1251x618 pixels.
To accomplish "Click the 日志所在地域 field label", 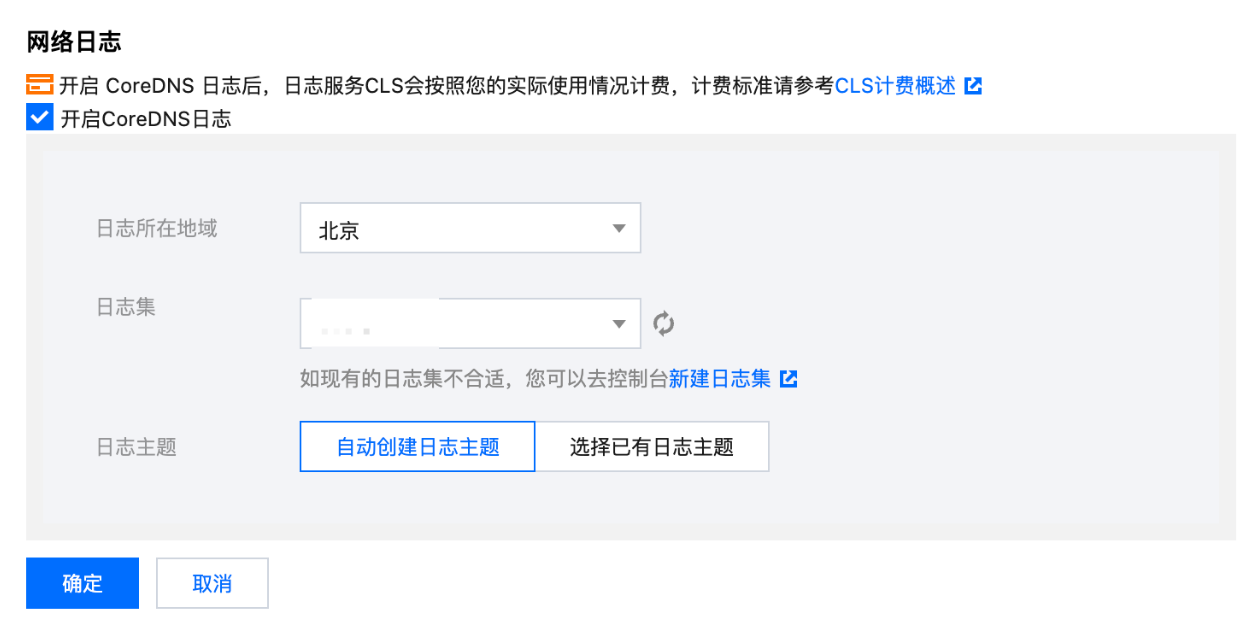I will point(156,228).
